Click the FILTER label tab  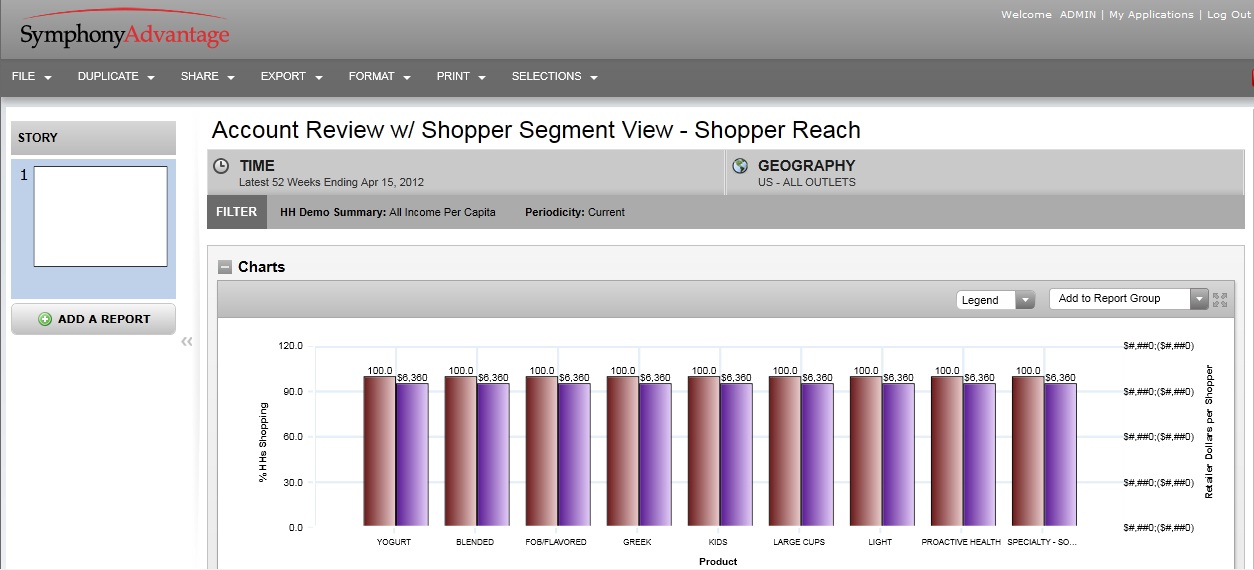tap(237, 212)
